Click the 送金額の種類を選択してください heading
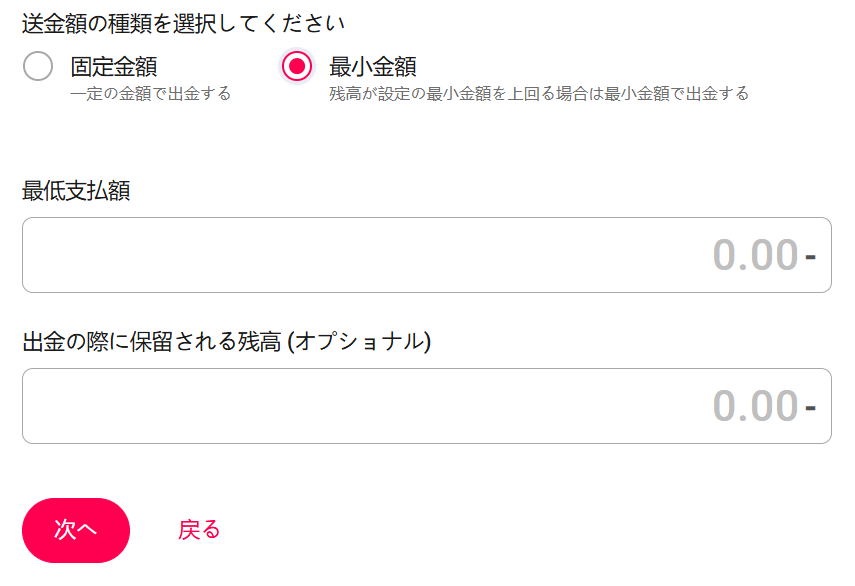The width and height of the screenshot is (855, 586). [x=183, y=24]
